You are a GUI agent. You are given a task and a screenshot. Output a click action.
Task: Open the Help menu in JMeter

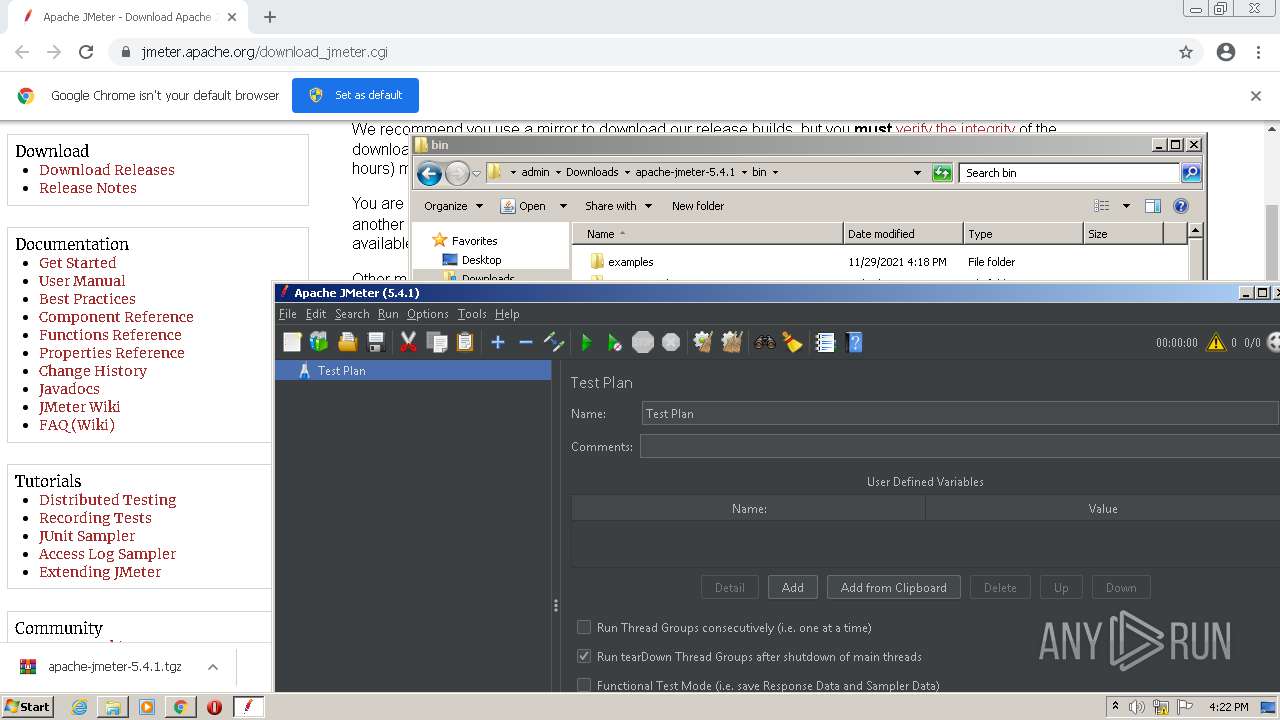507,313
